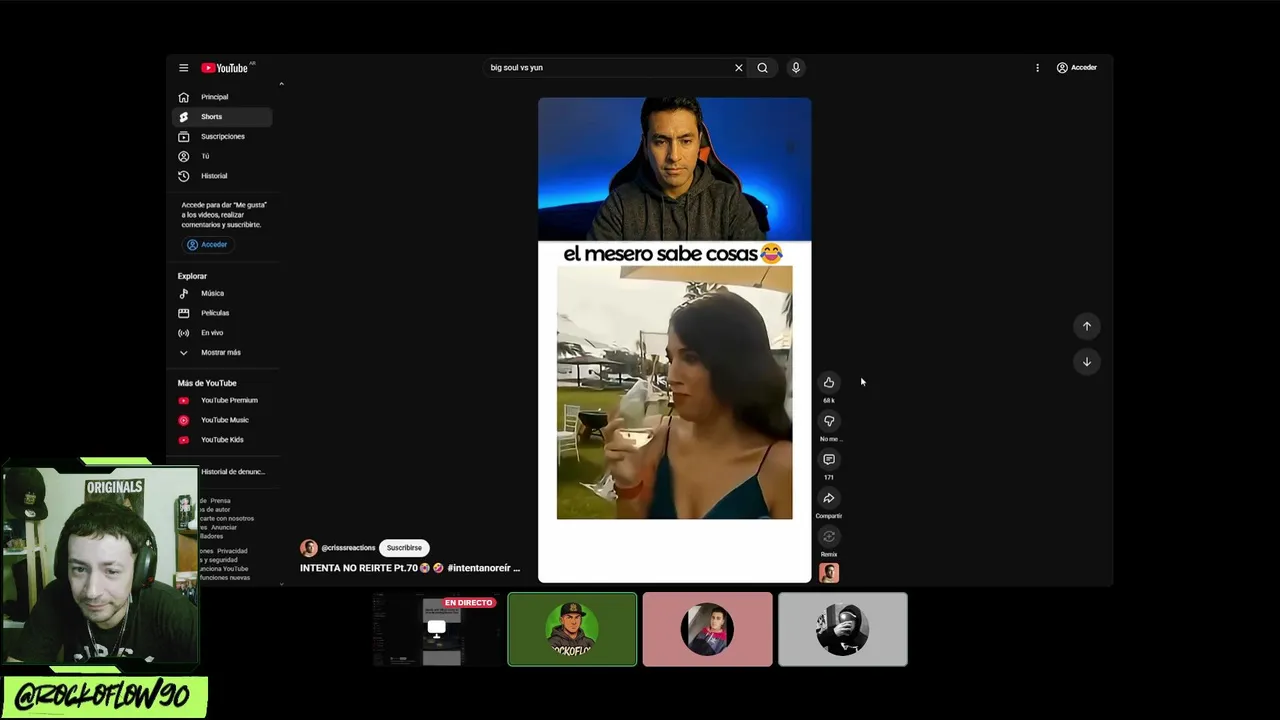1280x720 pixels.
Task: Open Historial de denuncias item
Action: point(232,472)
